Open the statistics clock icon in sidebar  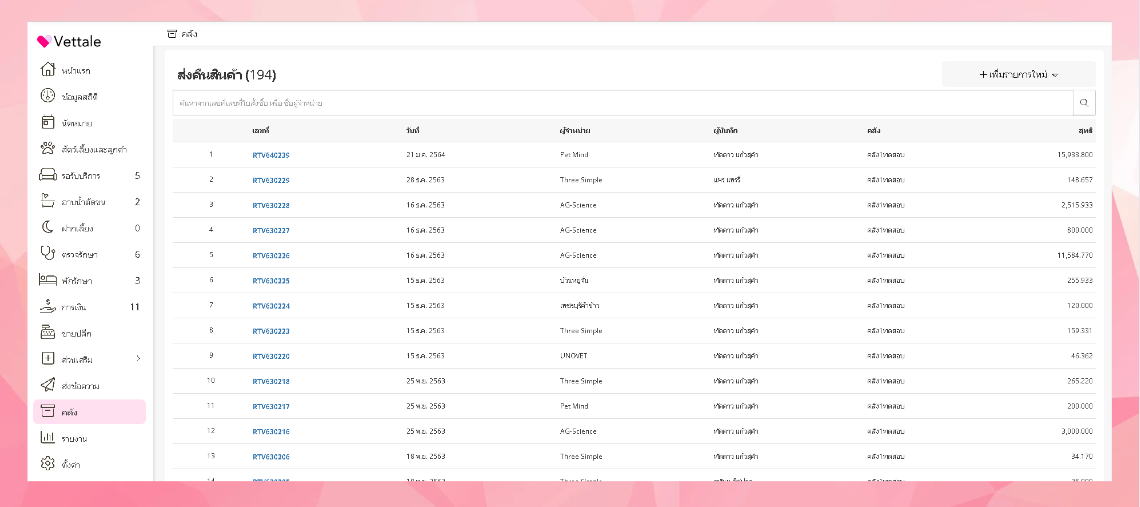coord(46,96)
